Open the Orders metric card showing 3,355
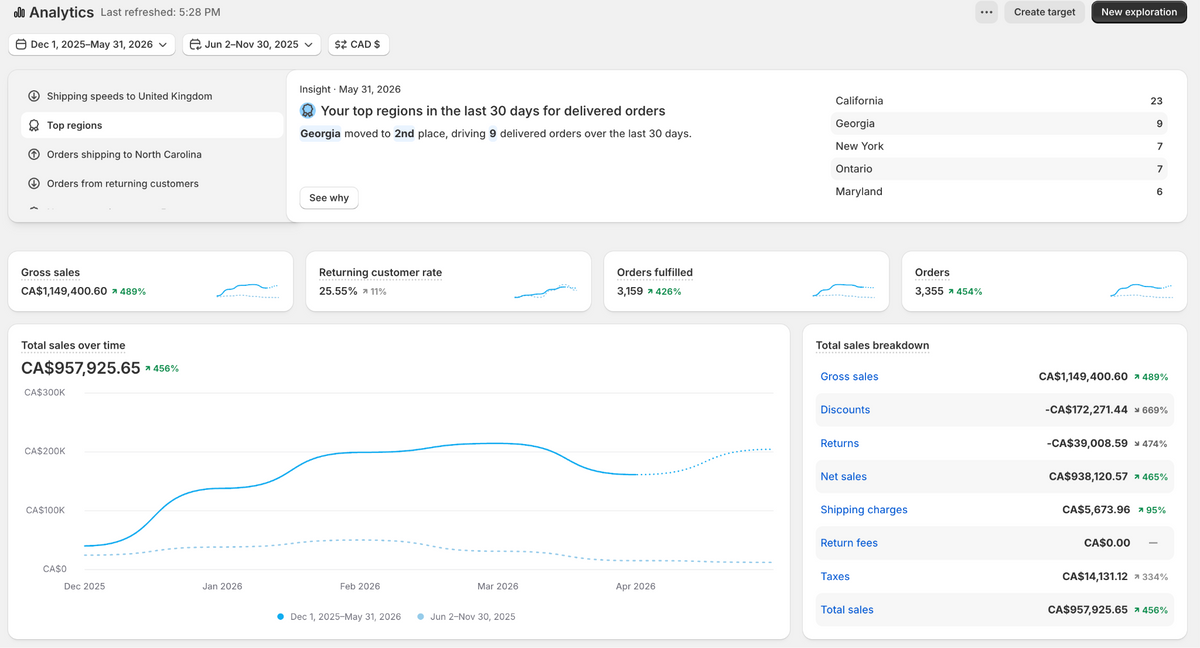The height and width of the screenshot is (648, 1200). click(1045, 281)
